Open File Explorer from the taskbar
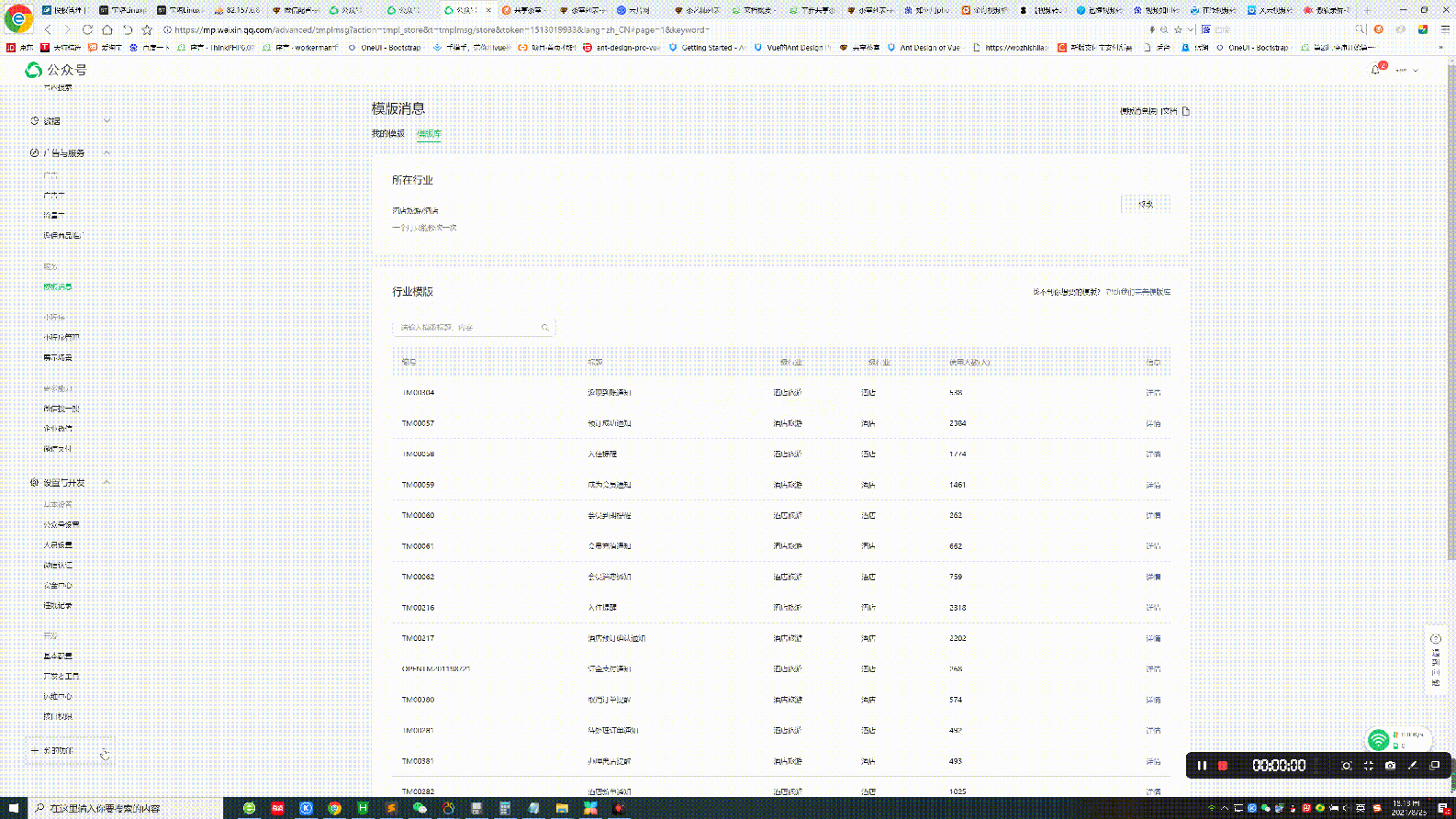The width and height of the screenshot is (1456, 819). [x=562, y=808]
